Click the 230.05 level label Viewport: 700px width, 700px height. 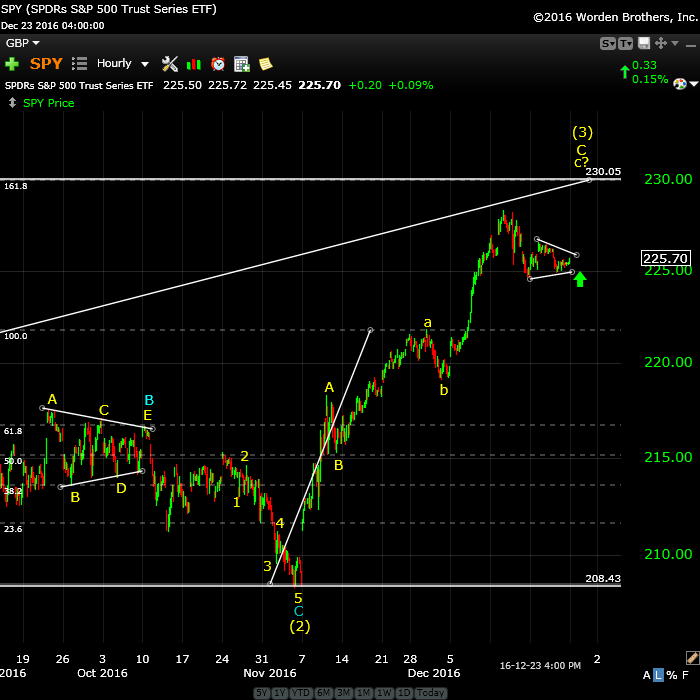(603, 171)
